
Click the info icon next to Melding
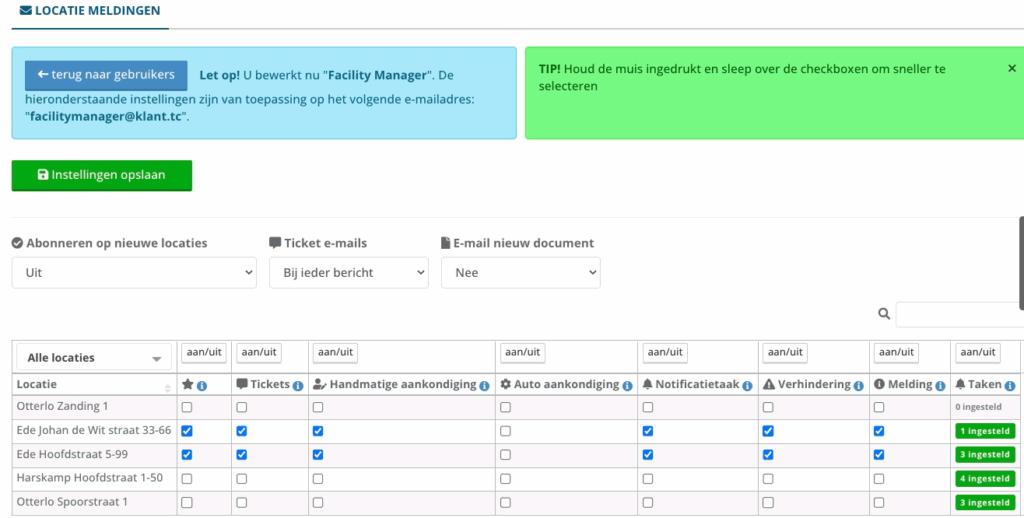(940, 385)
